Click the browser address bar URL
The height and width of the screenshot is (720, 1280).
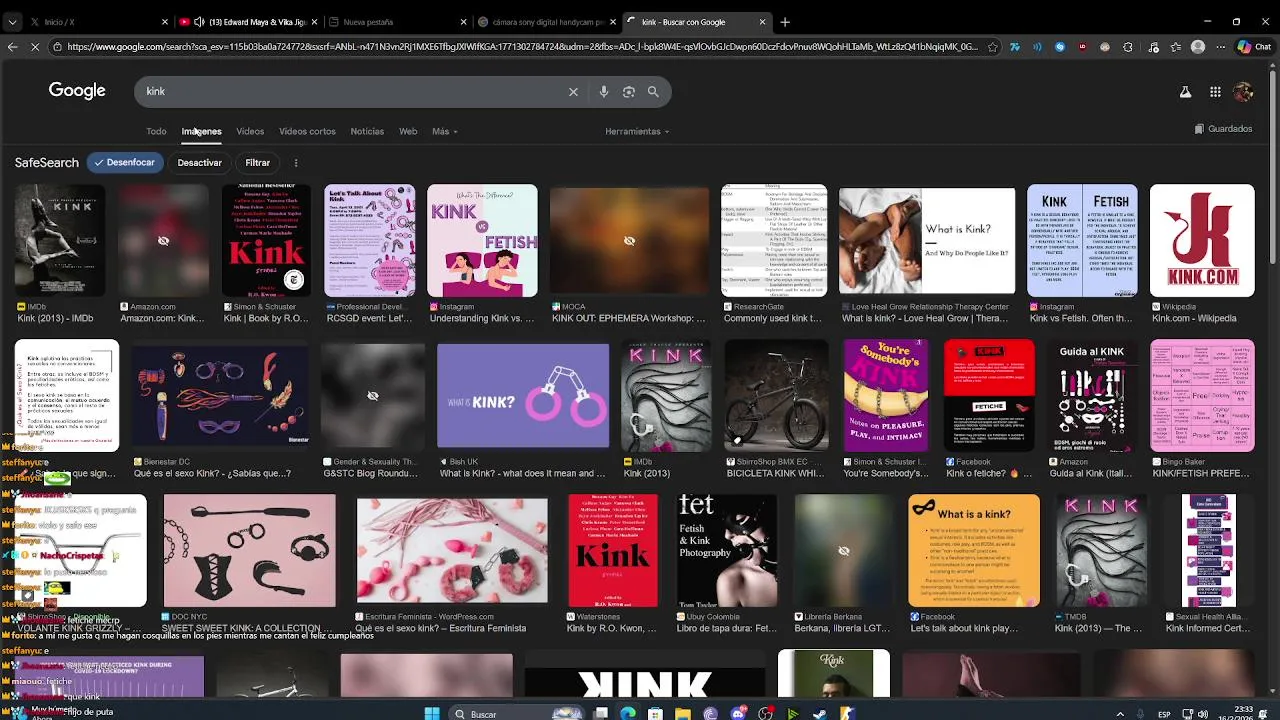point(522,46)
